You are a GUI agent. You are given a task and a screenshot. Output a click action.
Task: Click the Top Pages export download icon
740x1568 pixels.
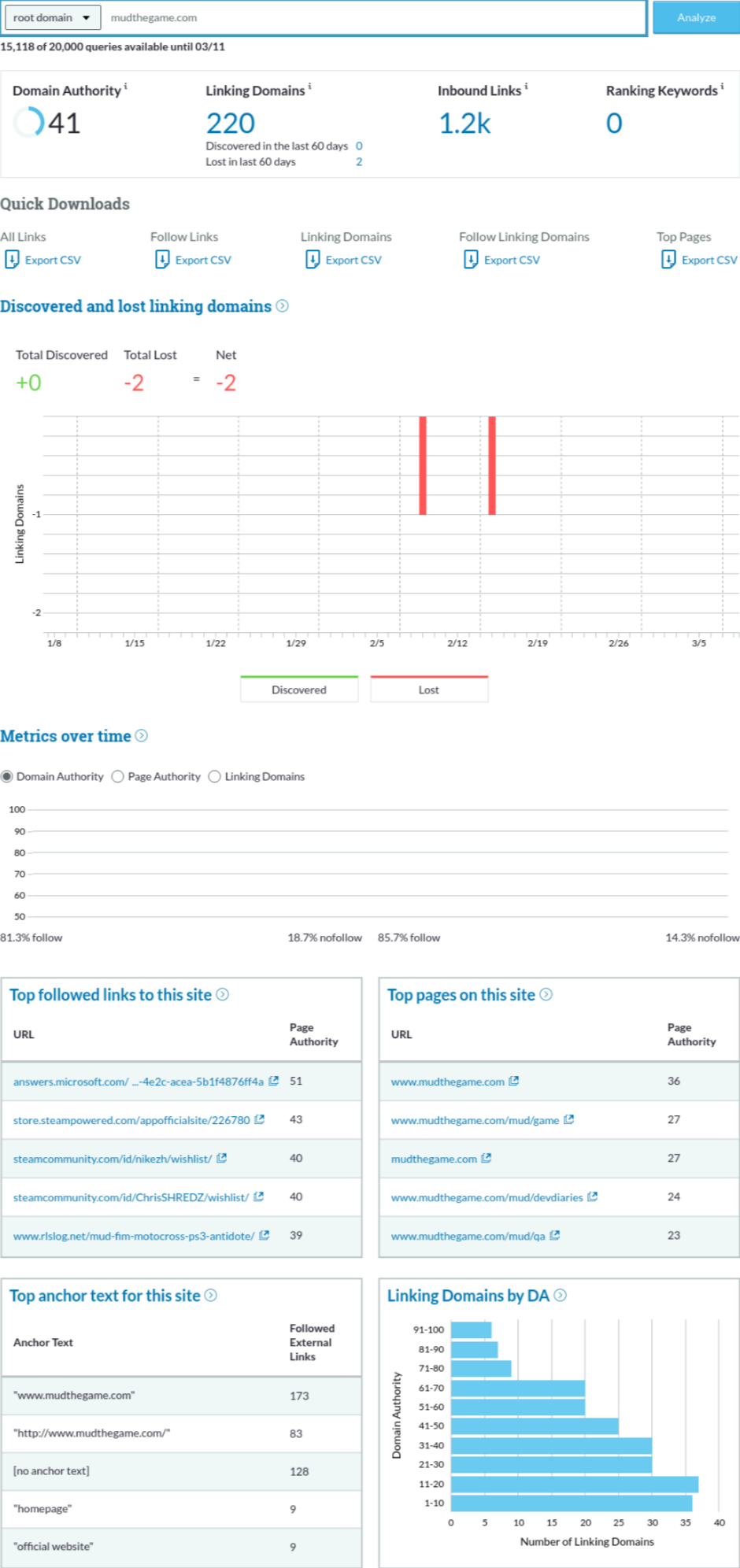668,260
